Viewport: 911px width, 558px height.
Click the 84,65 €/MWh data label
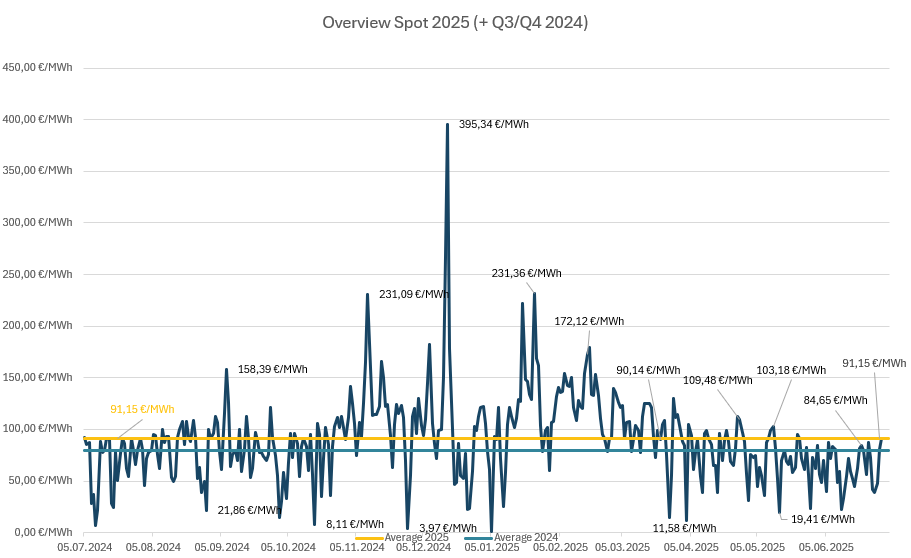835,400
